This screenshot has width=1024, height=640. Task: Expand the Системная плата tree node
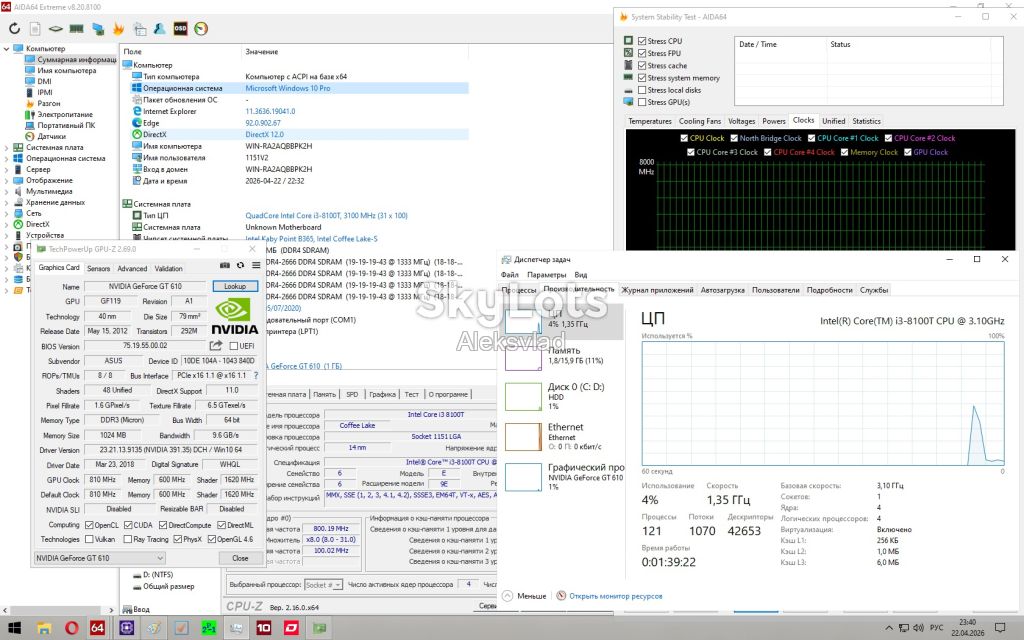tap(7, 148)
